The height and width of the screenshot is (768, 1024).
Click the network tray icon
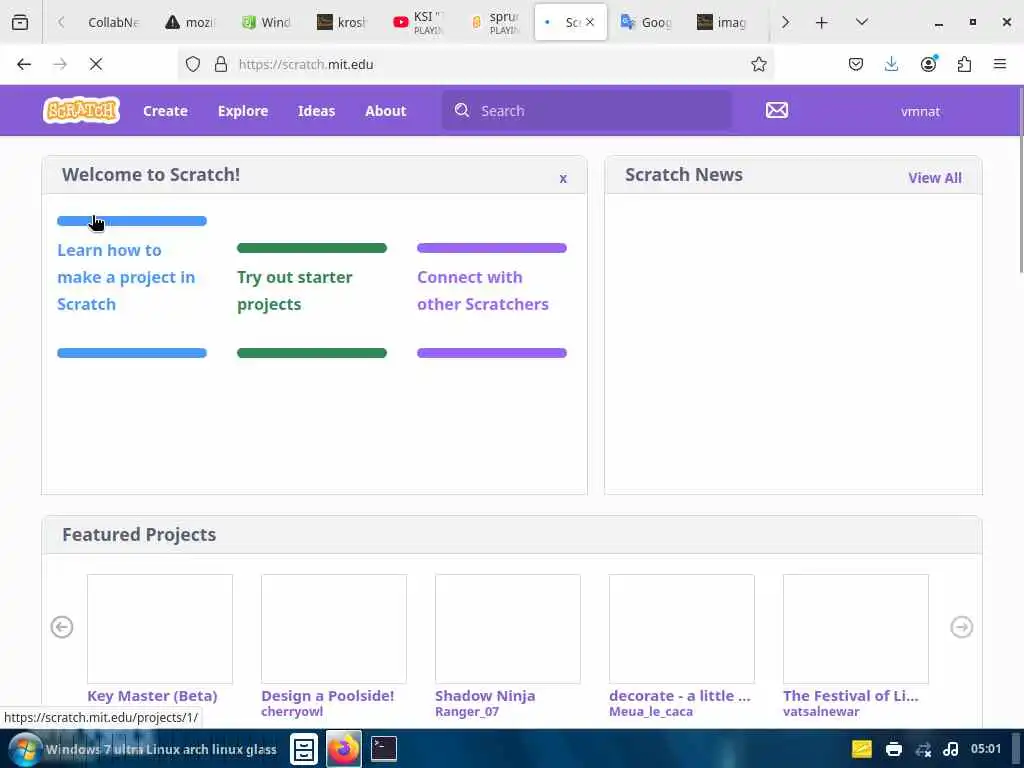923,749
